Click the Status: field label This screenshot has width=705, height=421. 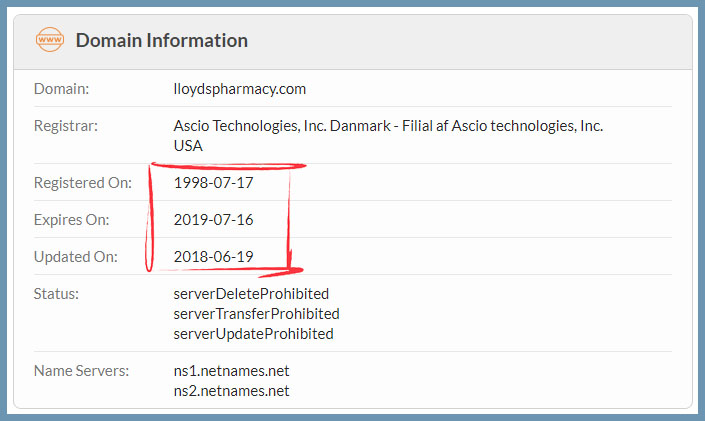click(x=56, y=294)
